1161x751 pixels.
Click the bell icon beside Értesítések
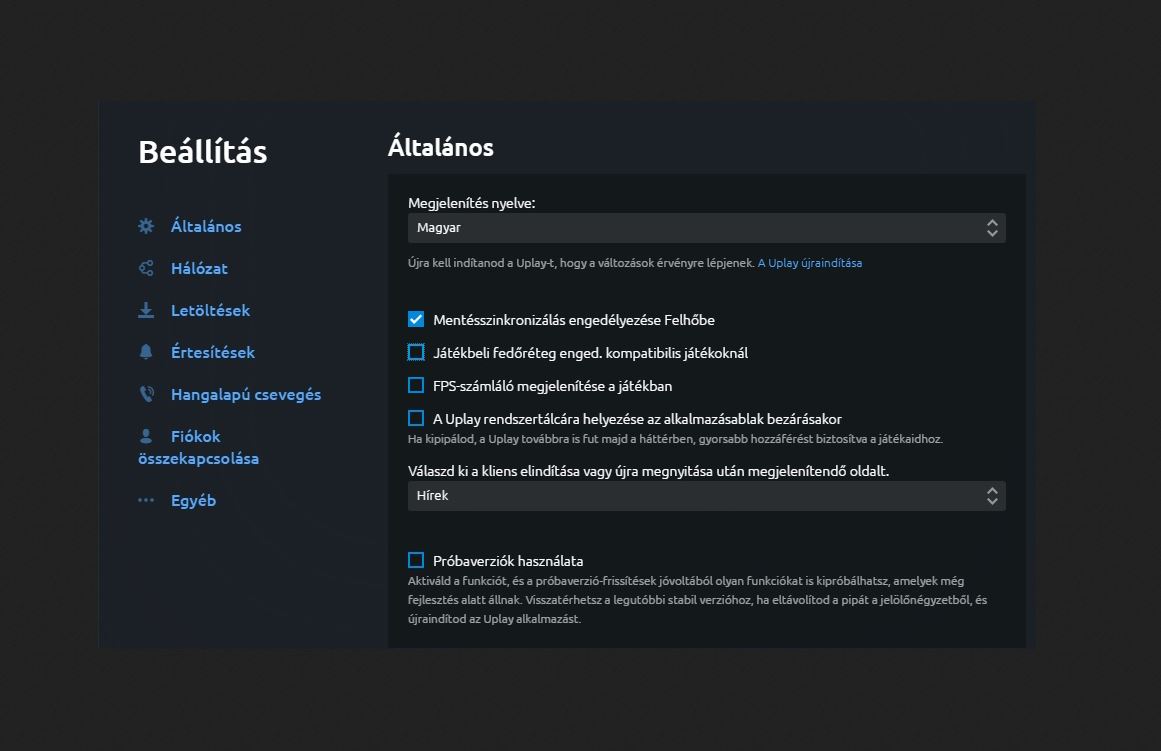tap(146, 352)
